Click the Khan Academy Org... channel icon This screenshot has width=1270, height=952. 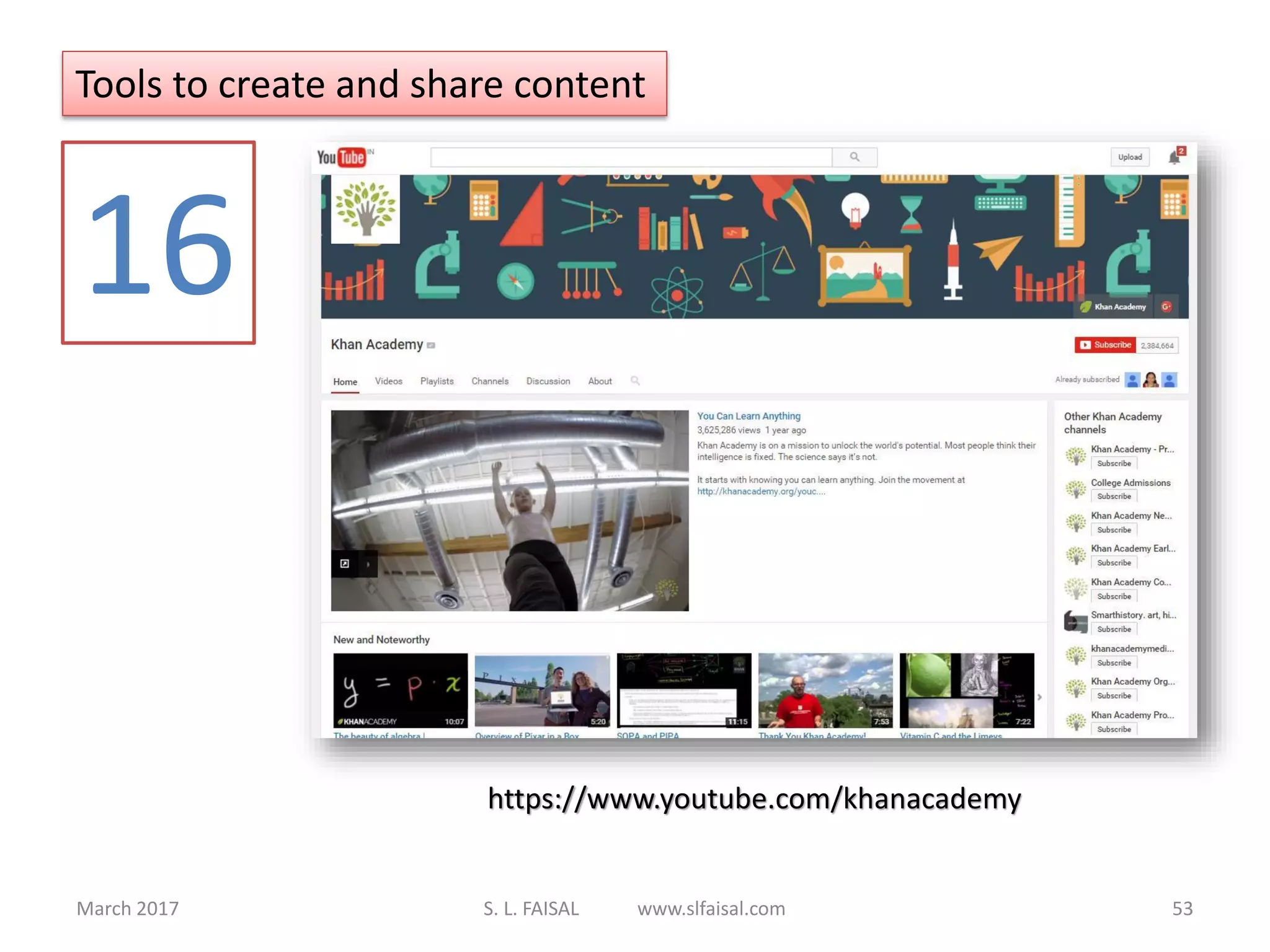[1075, 688]
